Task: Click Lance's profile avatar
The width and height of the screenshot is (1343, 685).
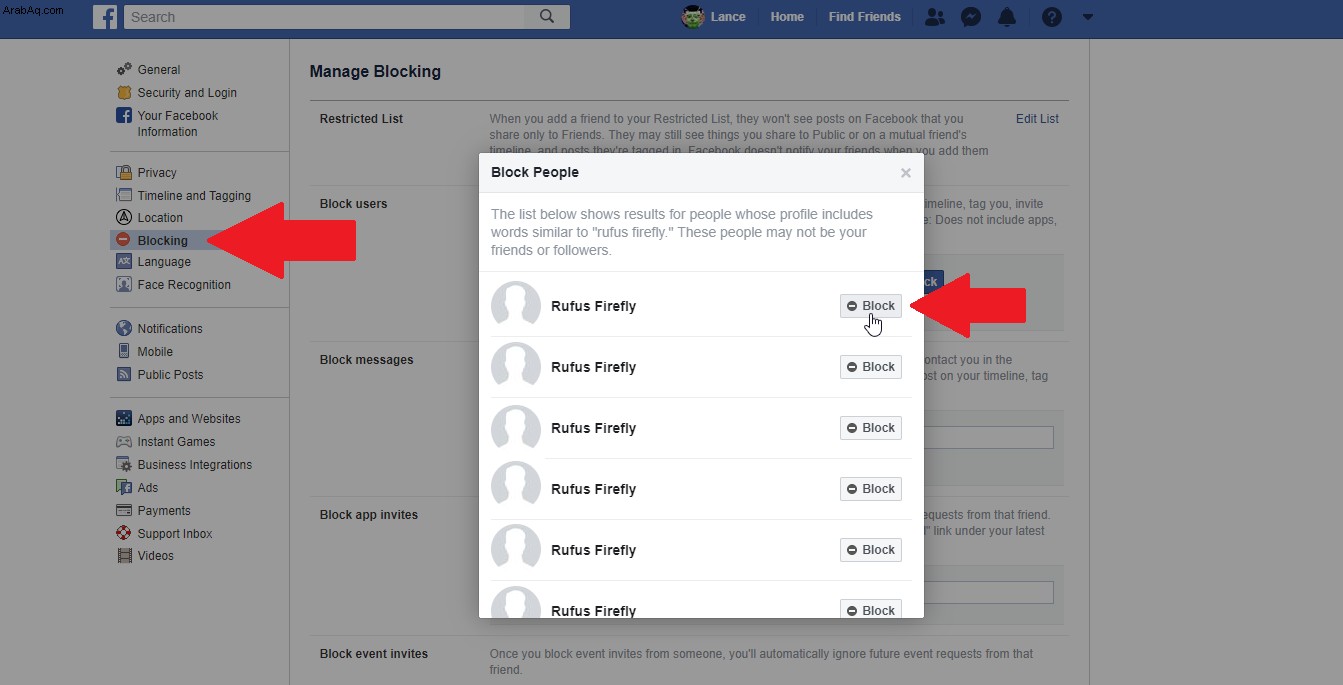Action: [x=693, y=17]
